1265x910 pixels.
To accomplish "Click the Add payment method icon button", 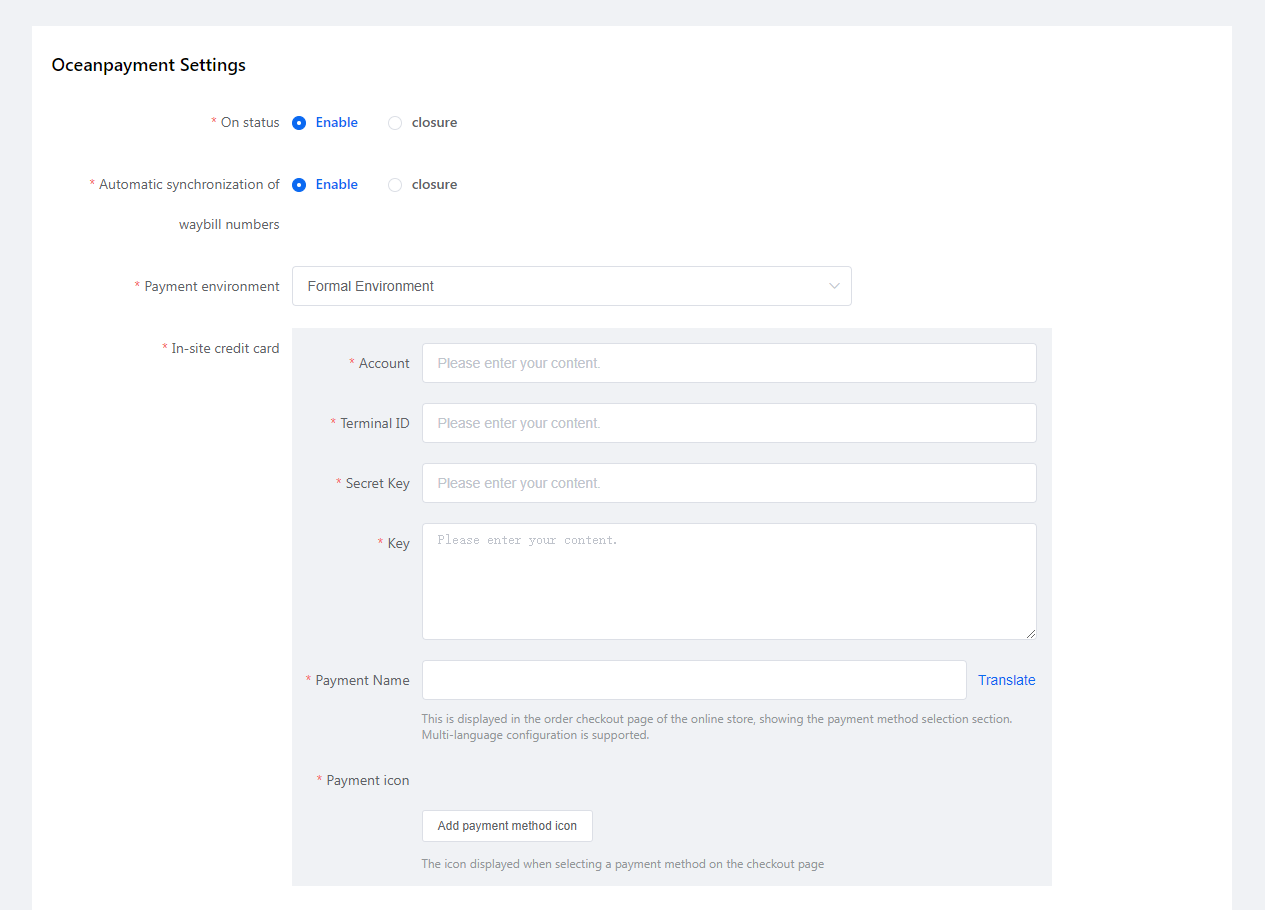I will pos(507,826).
